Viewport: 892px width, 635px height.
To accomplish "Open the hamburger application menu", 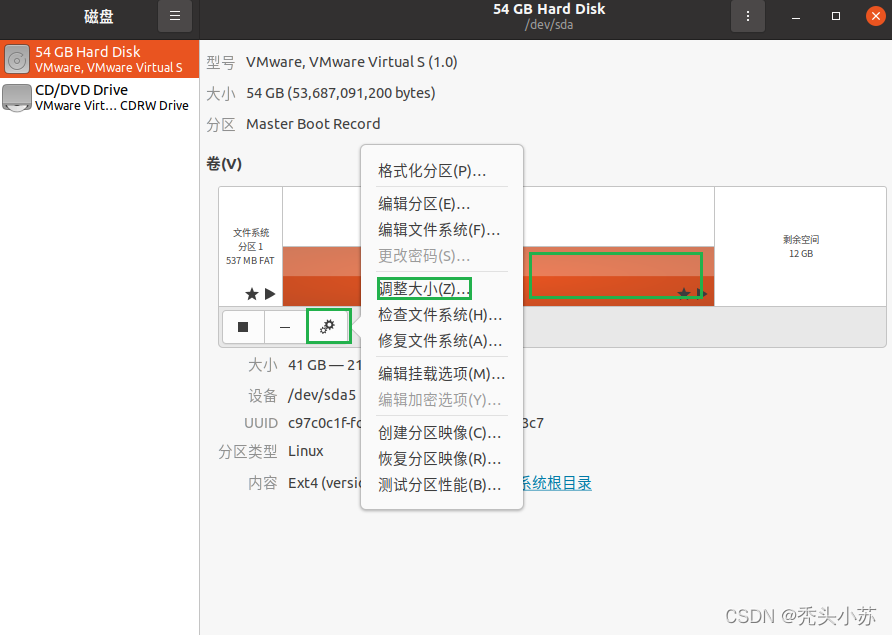I will point(175,16).
